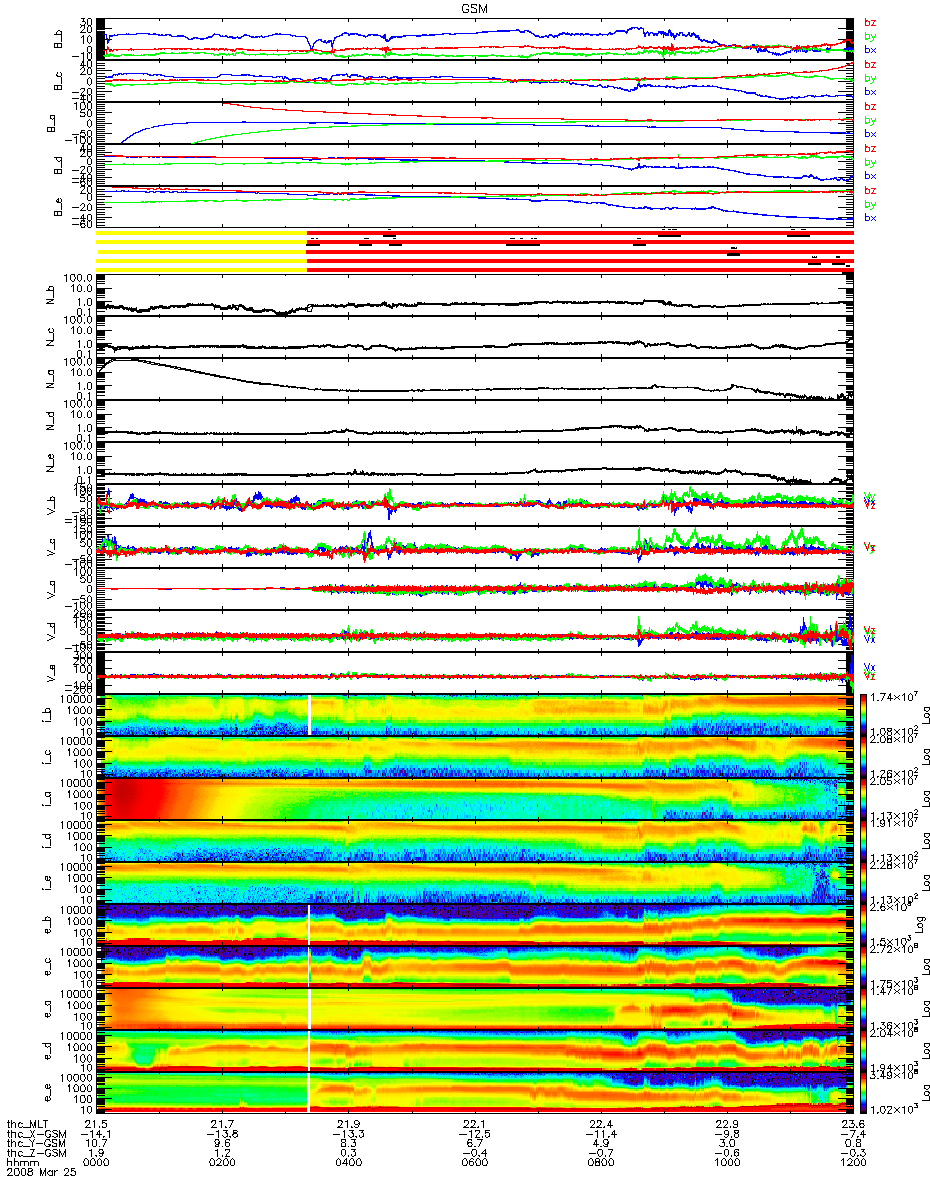The height and width of the screenshot is (1200, 930).
Task: Click the white data gap in i_b spectrogram
Action: tap(310, 715)
